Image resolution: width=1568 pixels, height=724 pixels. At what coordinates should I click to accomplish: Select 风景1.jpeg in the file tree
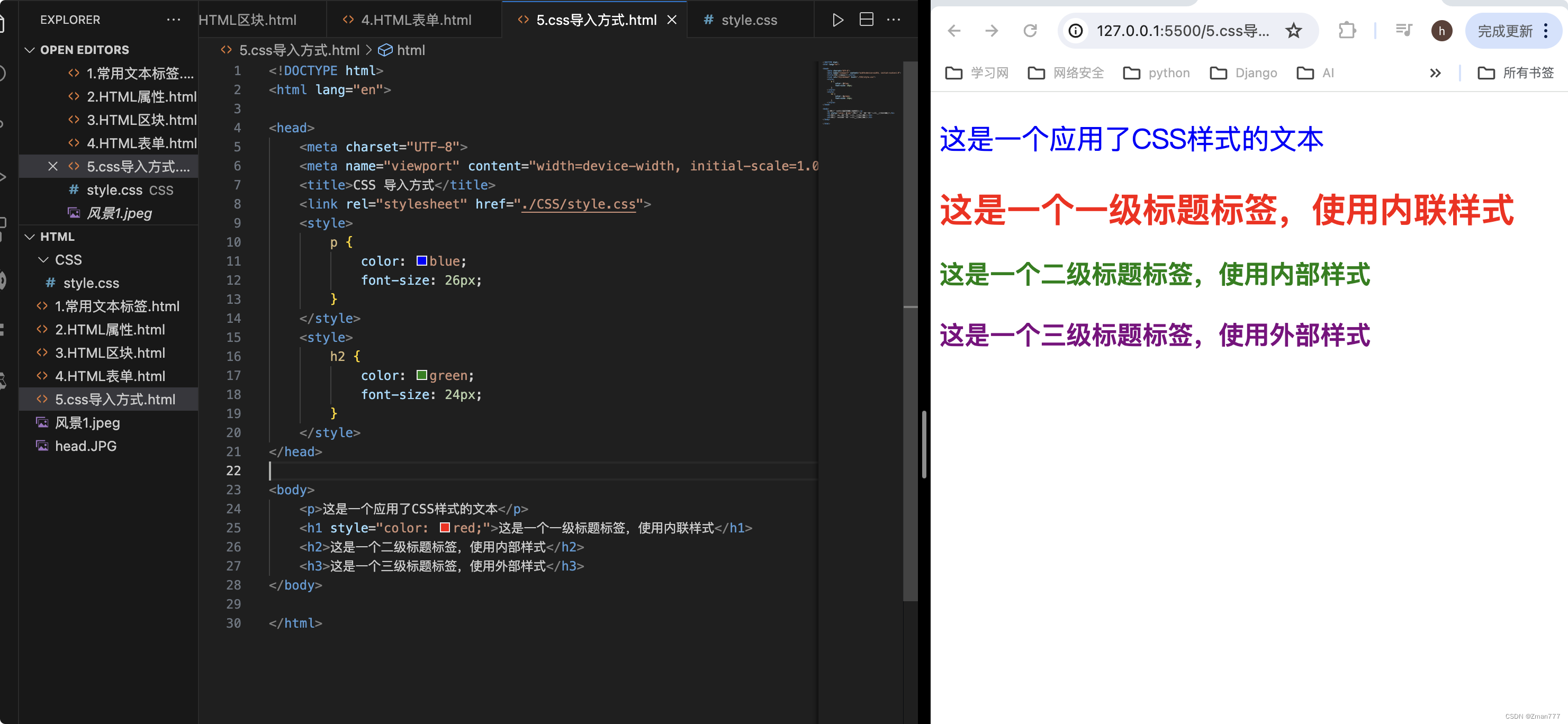87,422
